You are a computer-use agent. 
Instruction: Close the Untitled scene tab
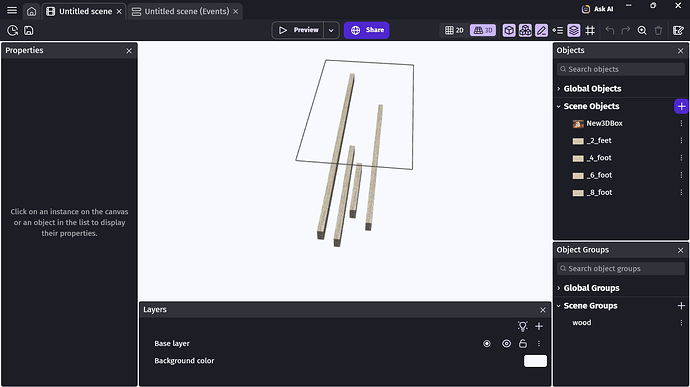click(x=119, y=11)
